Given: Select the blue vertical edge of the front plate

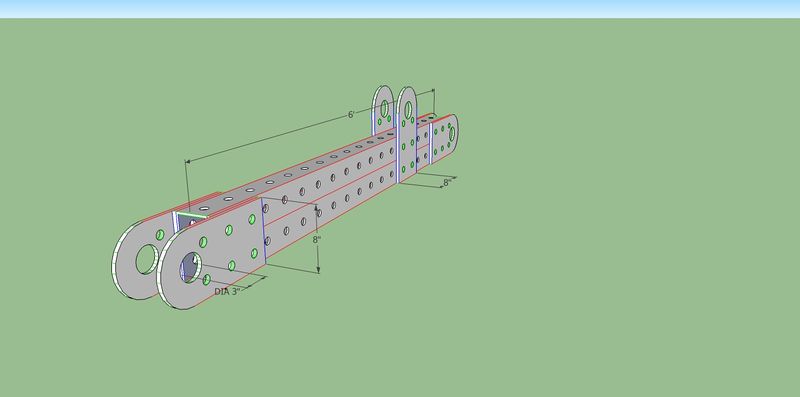Looking at the screenshot, I should coord(263,231).
